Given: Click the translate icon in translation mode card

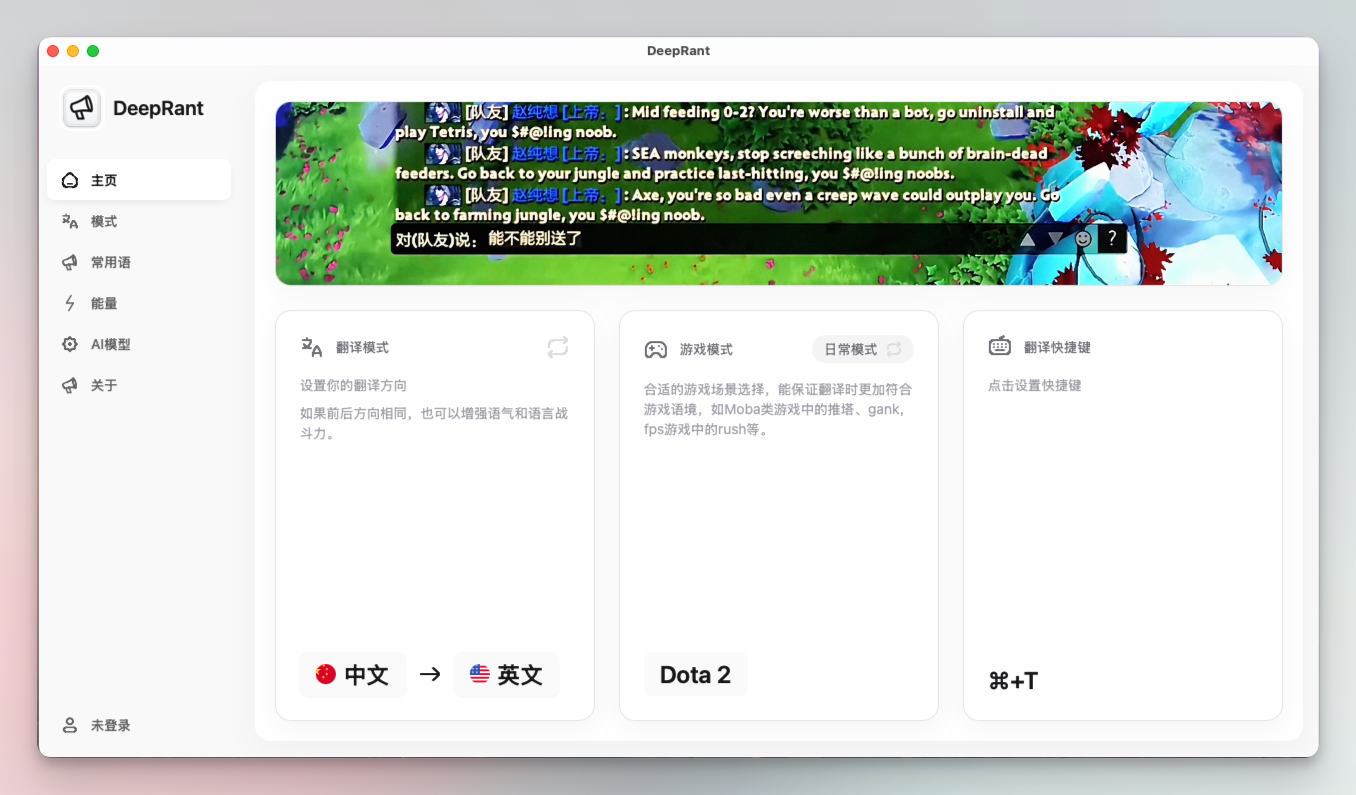Looking at the screenshot, I should click(312, 347).
